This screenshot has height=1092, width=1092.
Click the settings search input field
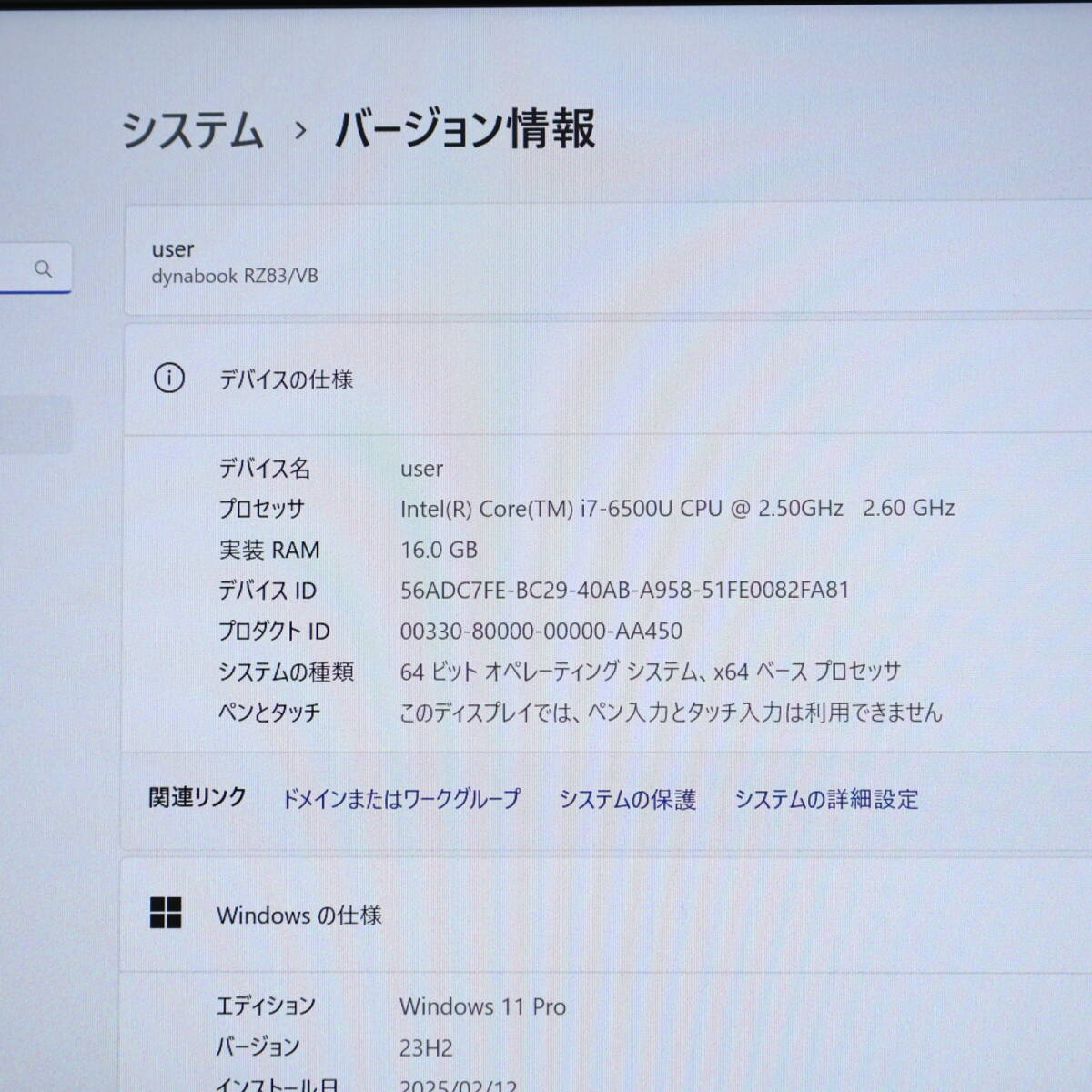[x=35, y=268]
